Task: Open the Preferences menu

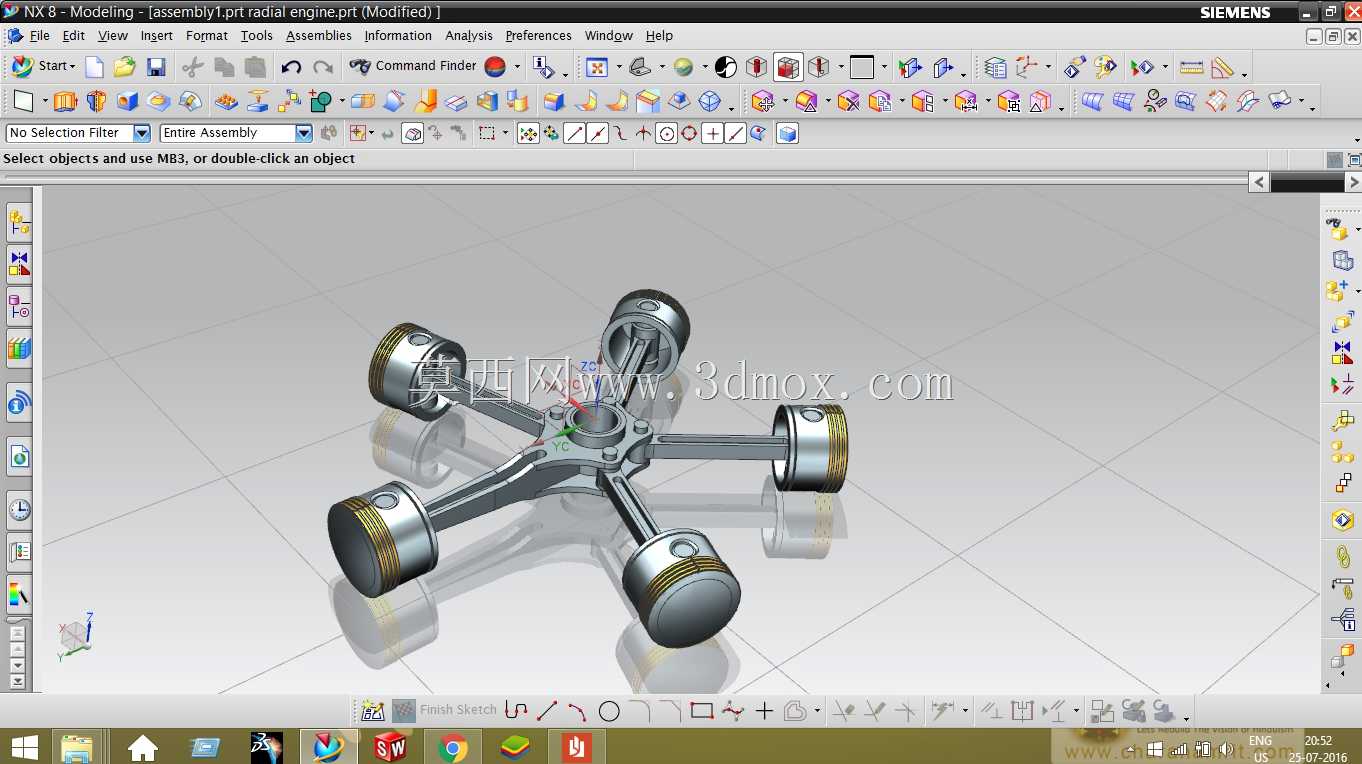Action: (539, 36)
